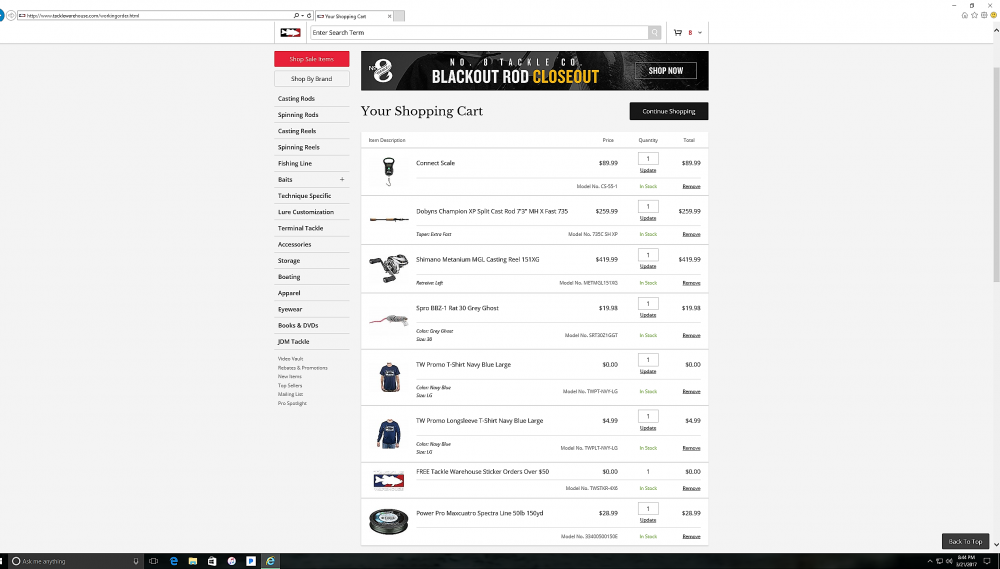This screenshot has height=569, width=1000.
Task: Click the Back To Top button
Action: coord(965,542)
